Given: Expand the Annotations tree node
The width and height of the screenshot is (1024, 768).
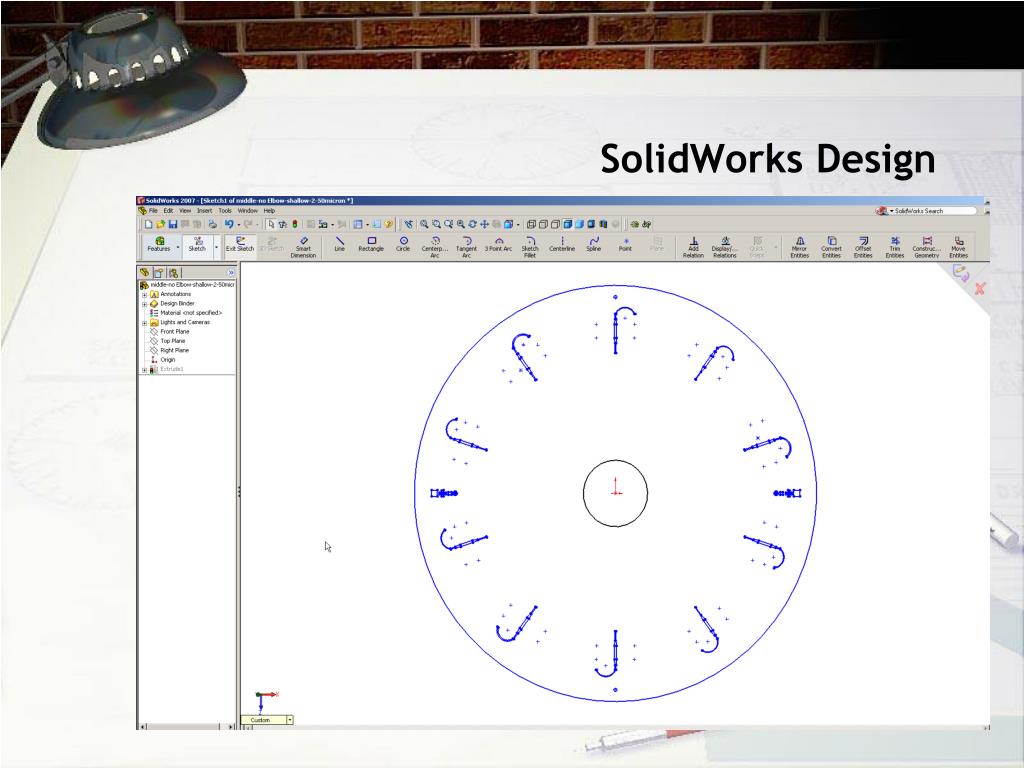Looking at the screenshot, I should pyautogui.click(x=144, y=295).
